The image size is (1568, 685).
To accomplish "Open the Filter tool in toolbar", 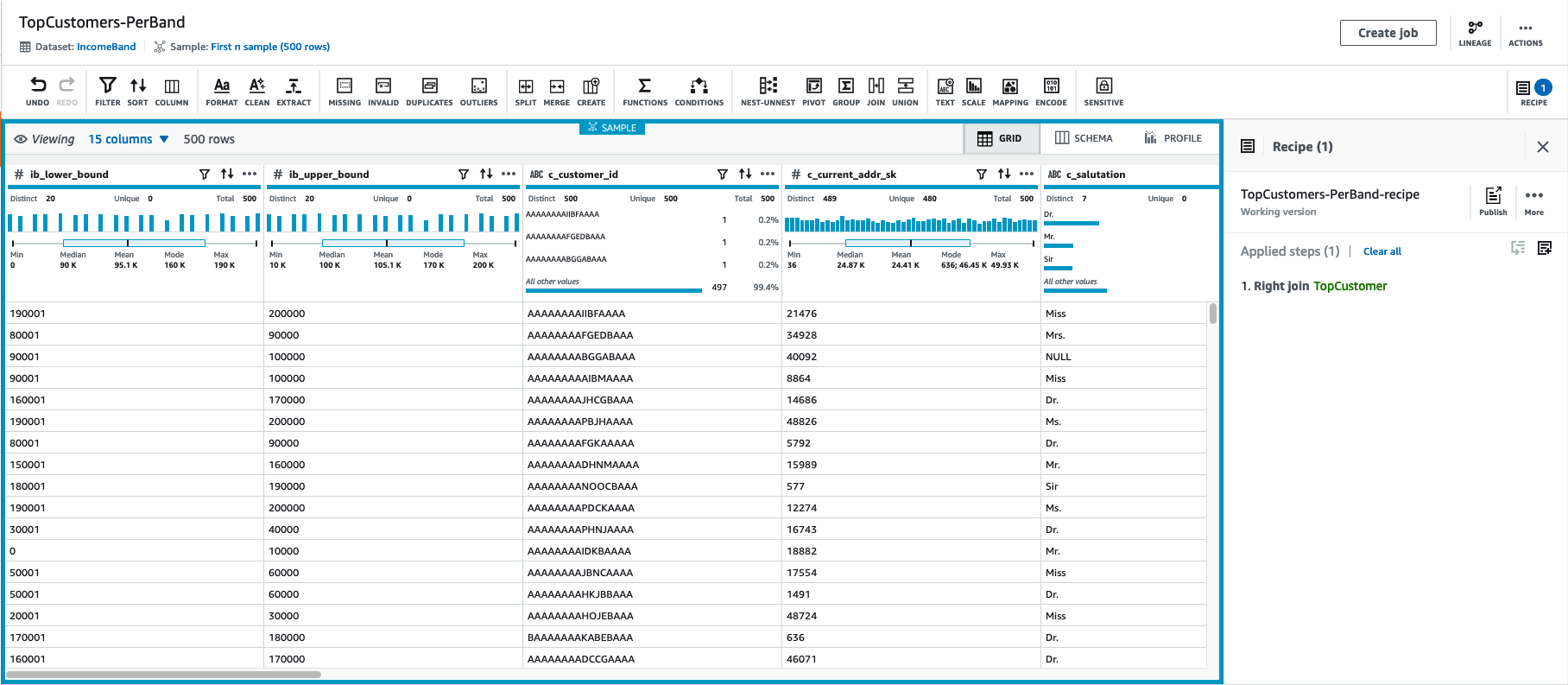I will pos(108,91).
